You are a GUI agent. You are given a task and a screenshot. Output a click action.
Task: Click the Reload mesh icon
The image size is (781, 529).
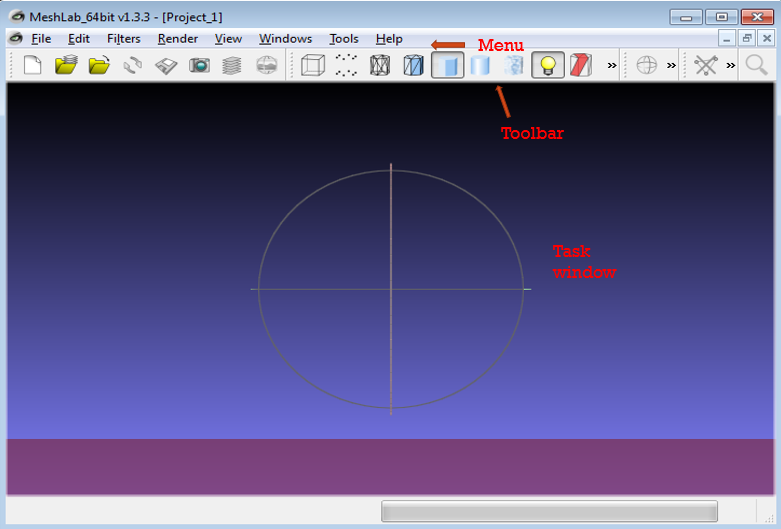[x=133, y=66]
